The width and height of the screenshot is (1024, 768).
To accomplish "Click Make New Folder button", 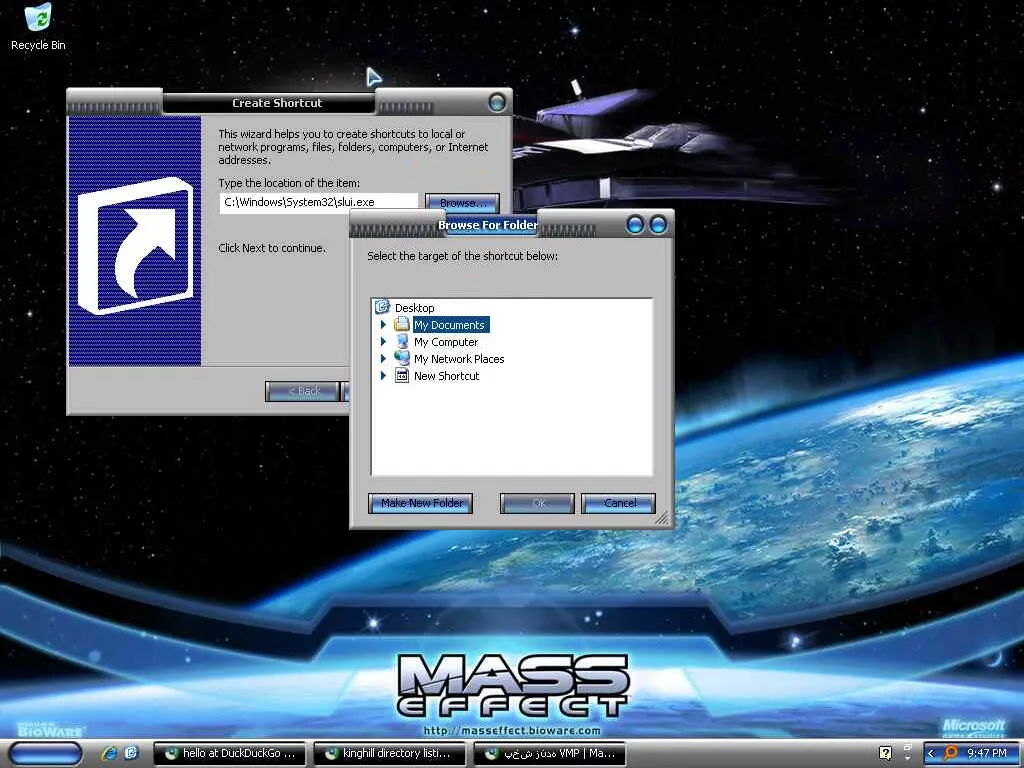I will point(421,503).
